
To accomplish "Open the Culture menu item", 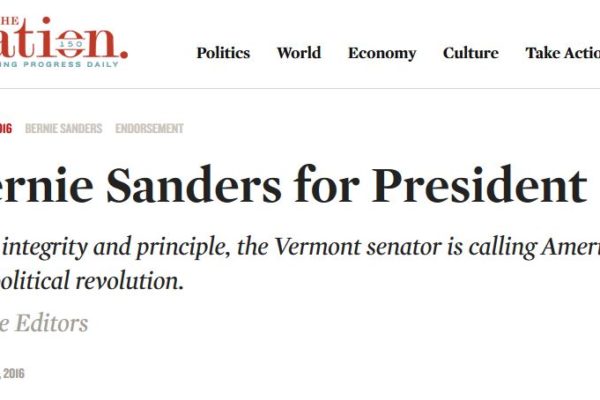I will coord(471,53).
